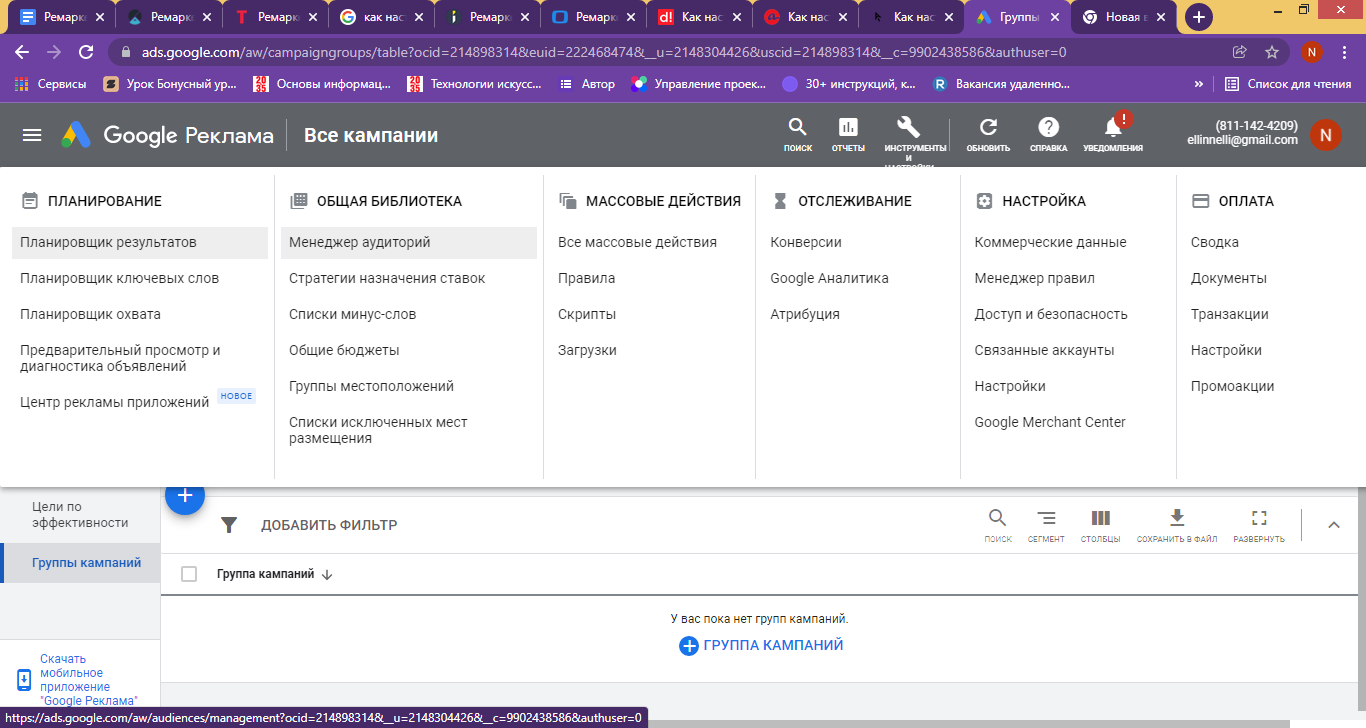Open Список для чтения reading list
Viewport: 1366px width, 728px height.
[x=1288, y=84]
